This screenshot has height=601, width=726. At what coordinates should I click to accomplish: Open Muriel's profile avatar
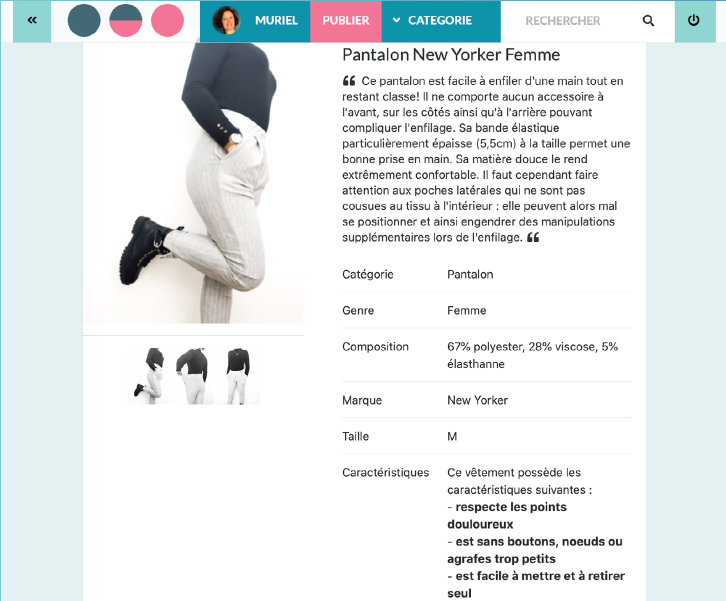pyautogui.click(x=226, y=20)
